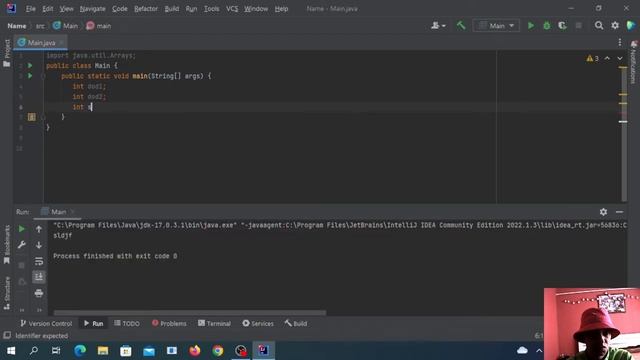This screenshot has width=640, height=360.
Task: Open the Bookmarks side panel
Action: 7,245
